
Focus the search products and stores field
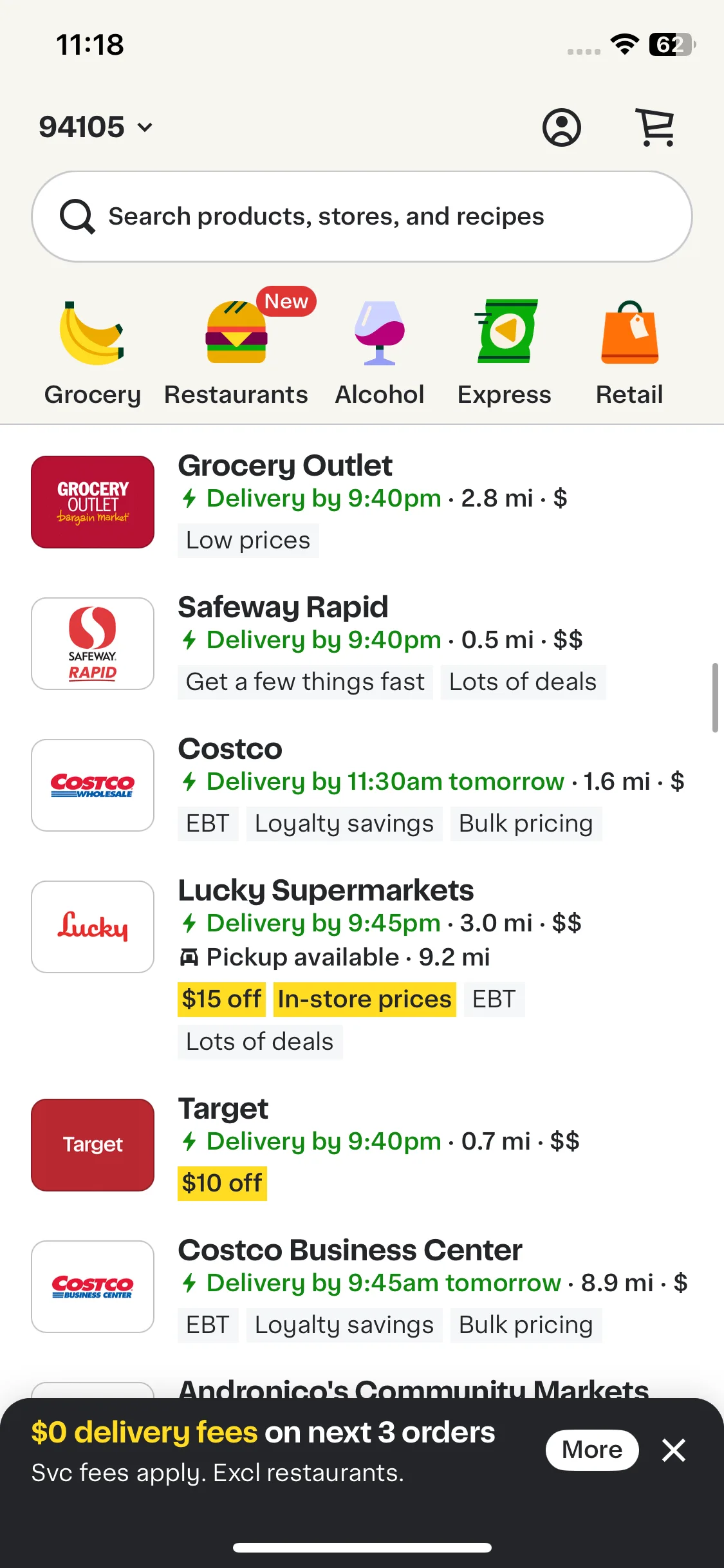(362, 216)
